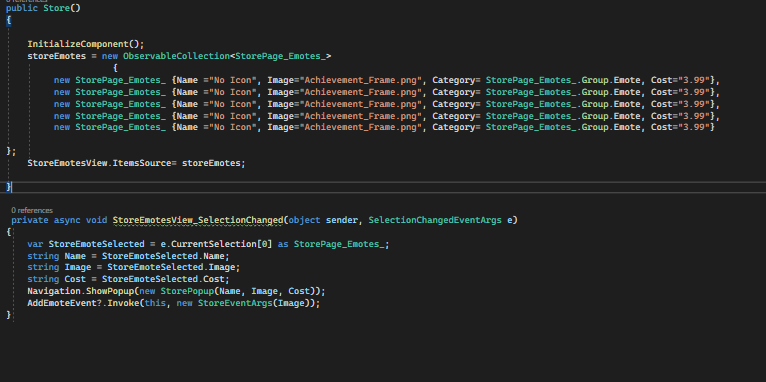Open the "0 references" CodeLens above StoreEmotesView_SelectionChanged

pos(32,210)
